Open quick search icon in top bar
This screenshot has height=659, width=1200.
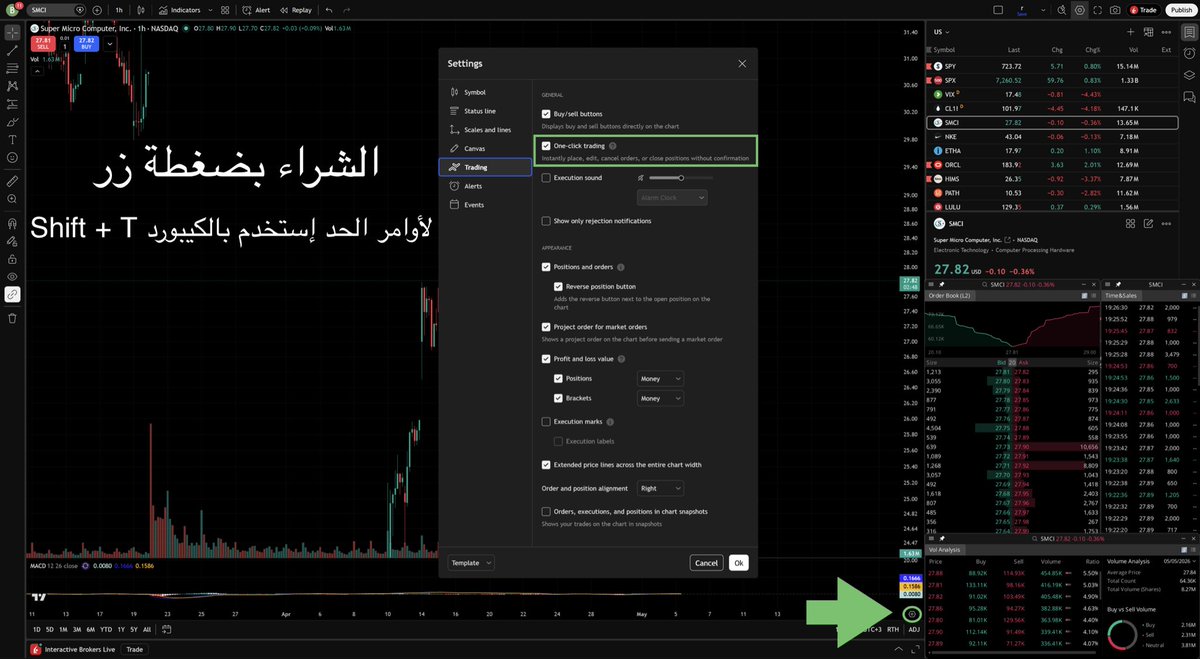click(1060, 9)
